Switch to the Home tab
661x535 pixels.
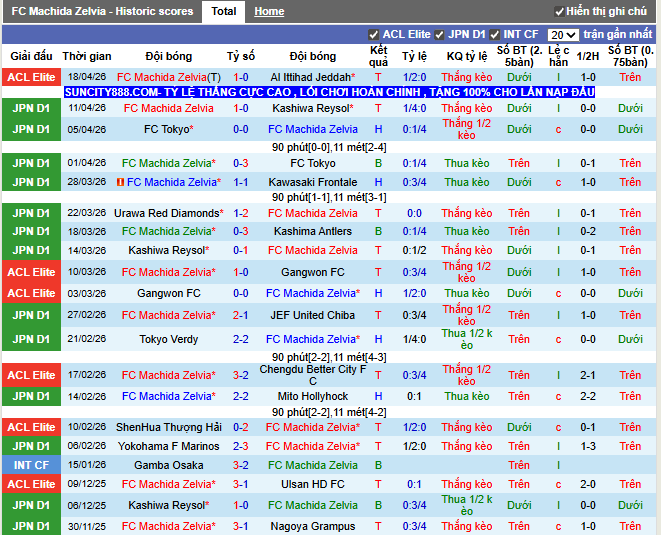pos(268,12)
